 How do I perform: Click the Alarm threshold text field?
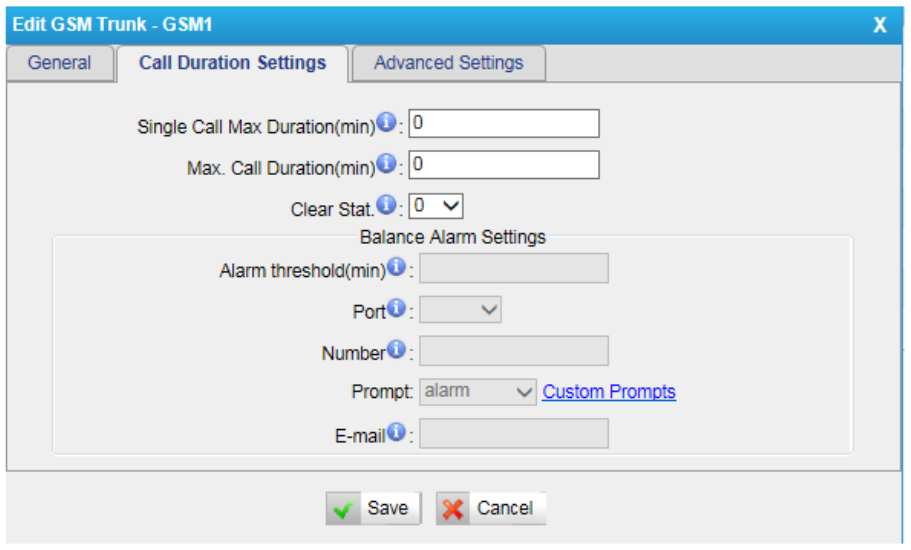tap(514, 269)
